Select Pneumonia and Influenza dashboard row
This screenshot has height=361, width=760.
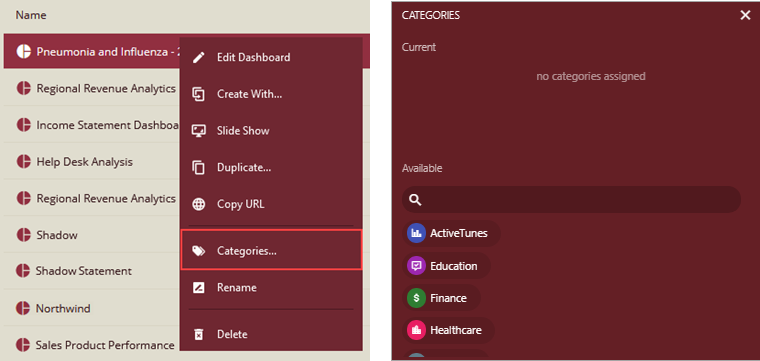tap(92, 51)
